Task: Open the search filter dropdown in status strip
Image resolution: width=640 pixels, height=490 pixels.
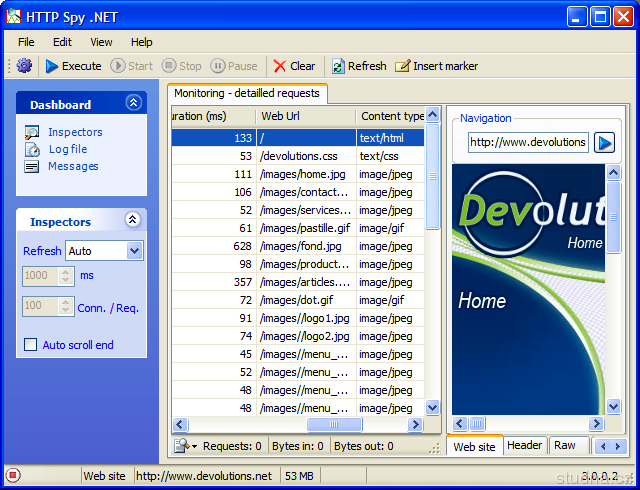Action: pyautogui.click(x=186, y=446)
